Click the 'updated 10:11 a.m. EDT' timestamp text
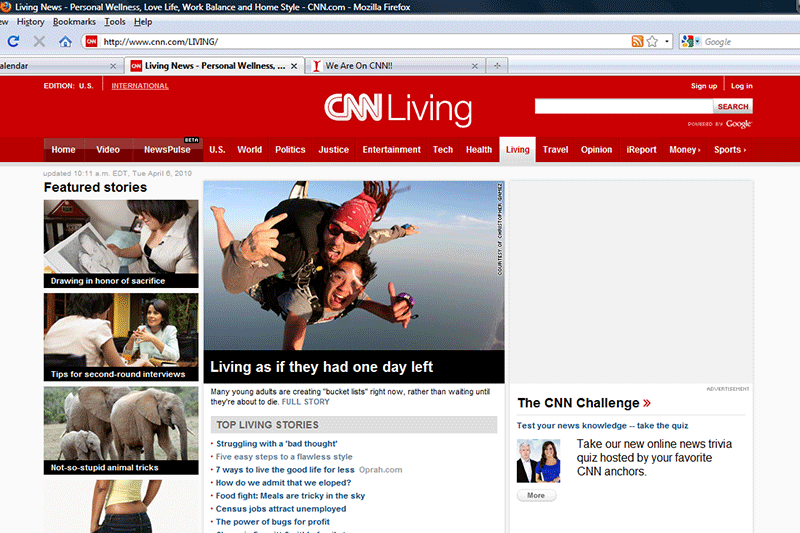Screen dimensions: 800x533 (x=117, y=173)
